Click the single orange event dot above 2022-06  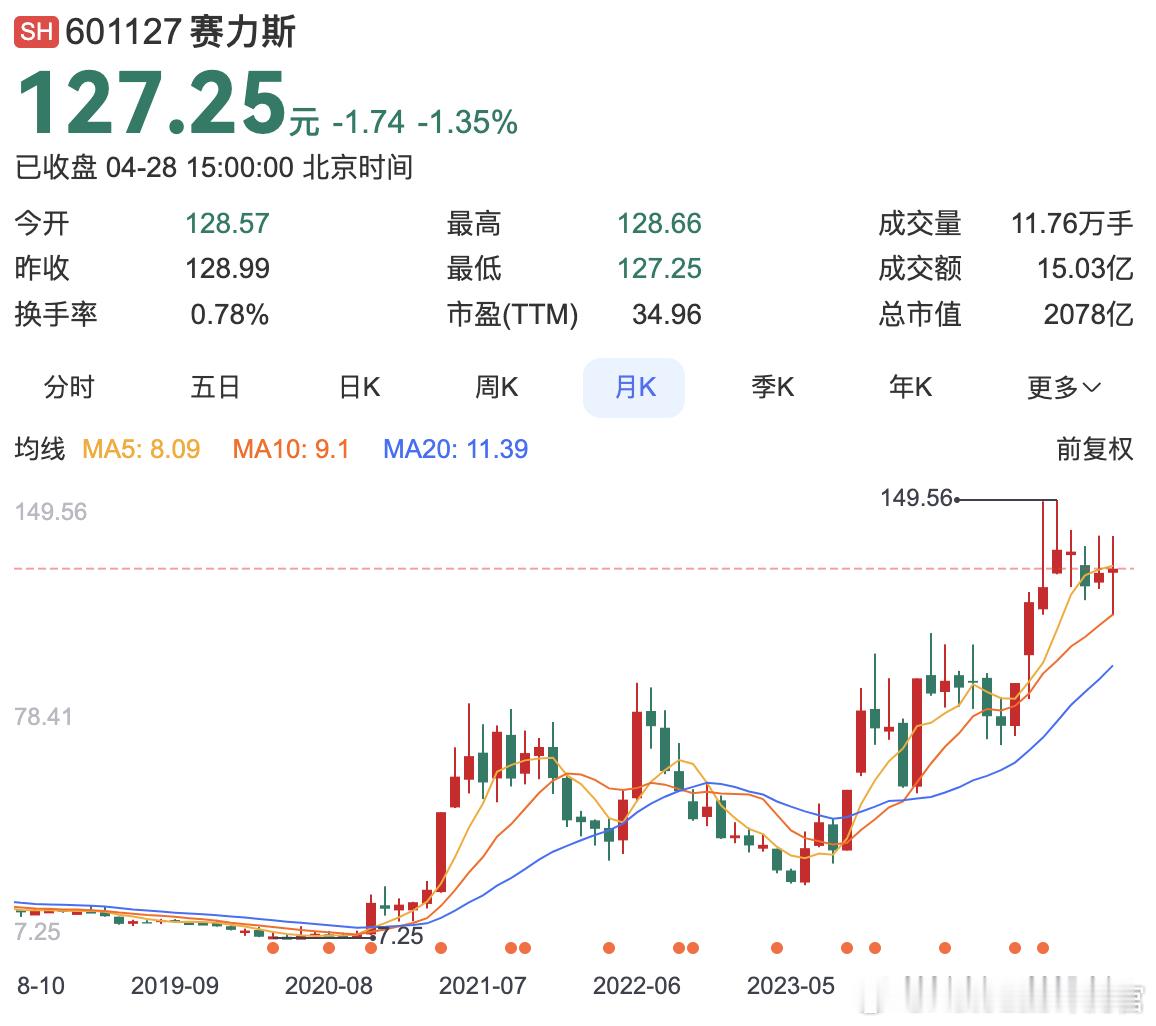pyautogui.click(x=609, y=948)
